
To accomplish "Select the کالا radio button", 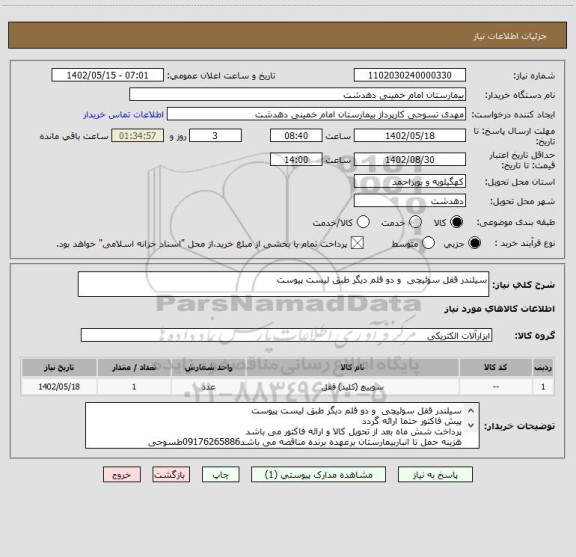I will coord(457,222).
